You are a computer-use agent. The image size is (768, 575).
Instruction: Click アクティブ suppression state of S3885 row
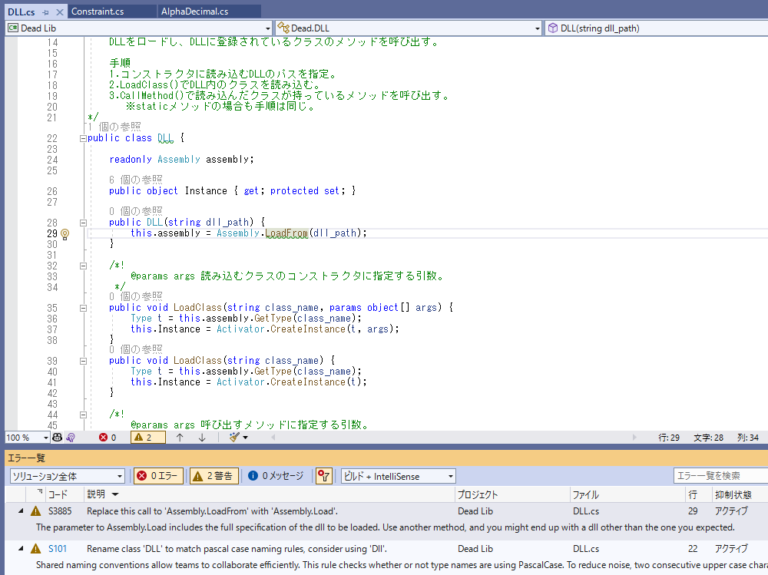tap(731, 511)
